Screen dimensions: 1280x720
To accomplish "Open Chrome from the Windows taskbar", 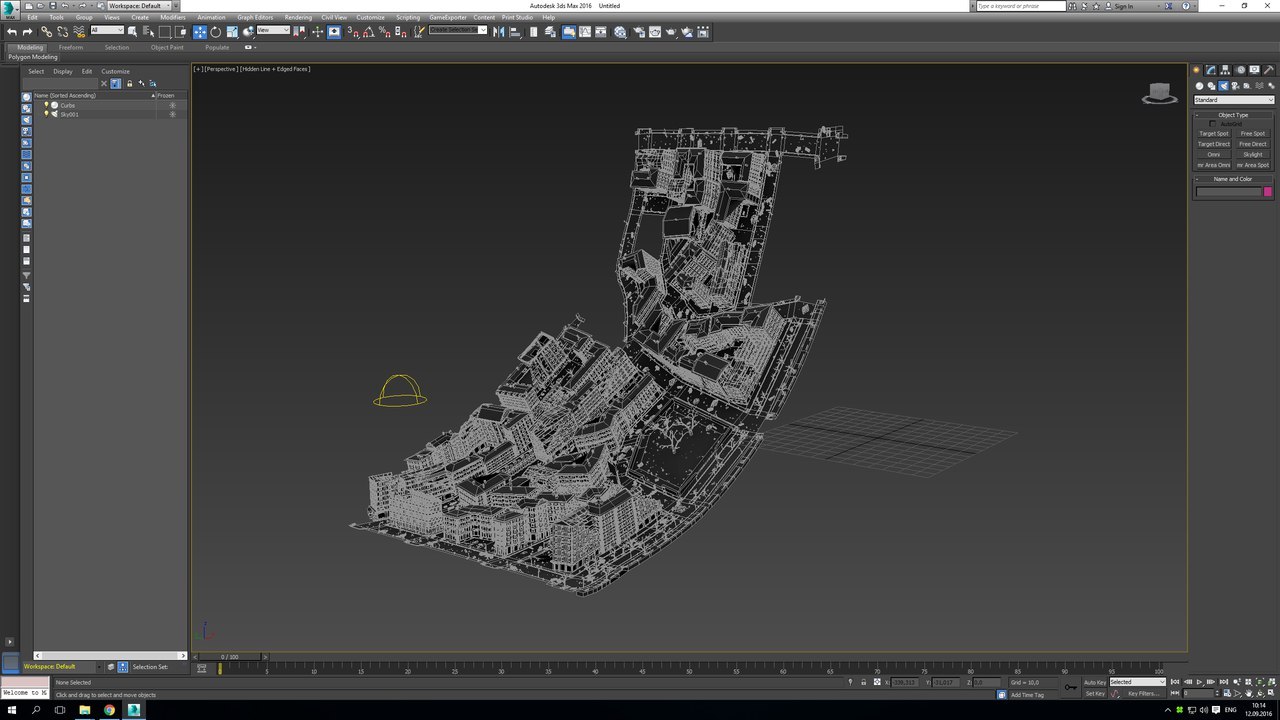I will coord(109,710).
